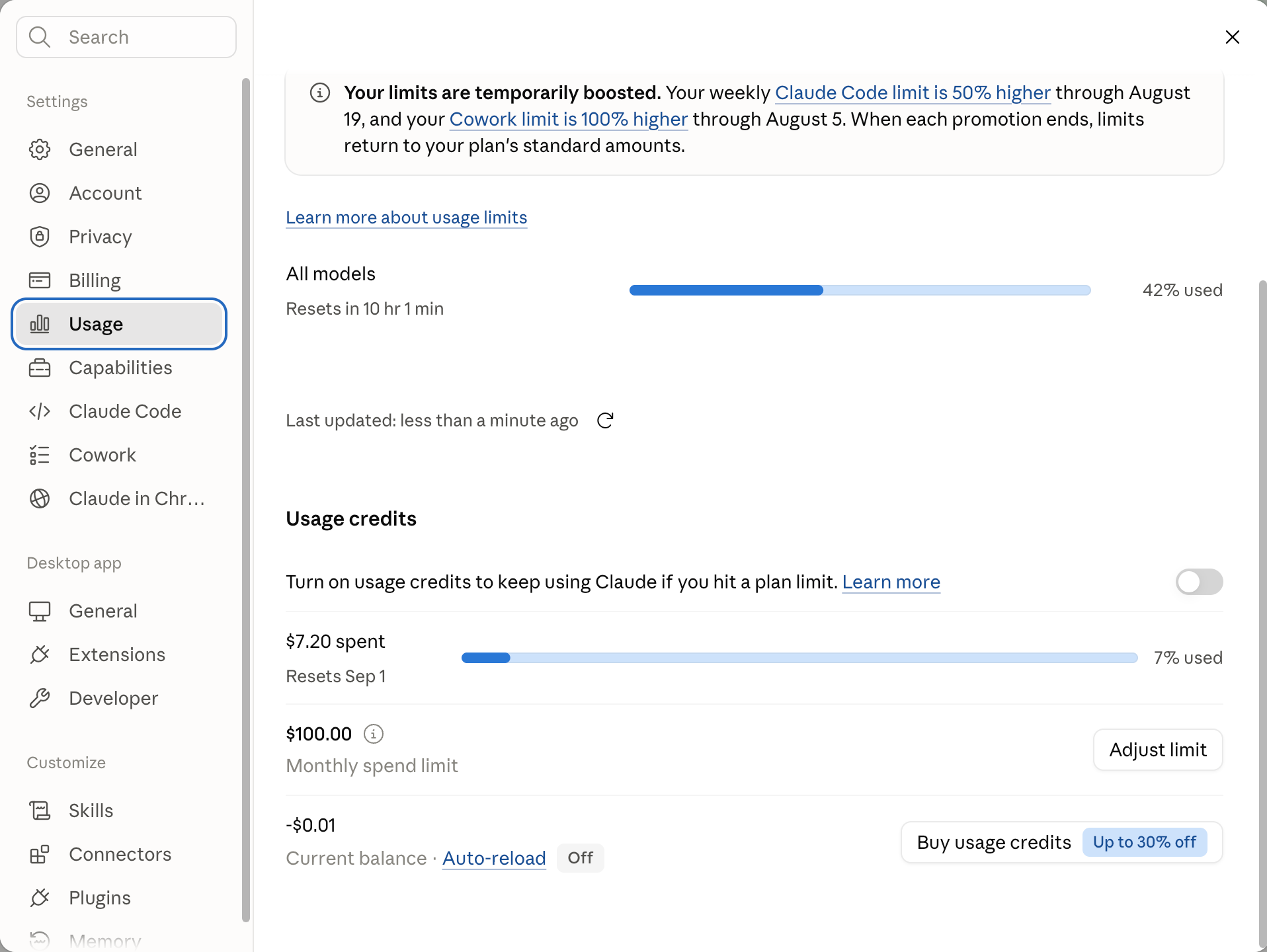This screenshot has width=1267, height=952.
Task: Open the Auto-reload link
Action: click(494, 858)
